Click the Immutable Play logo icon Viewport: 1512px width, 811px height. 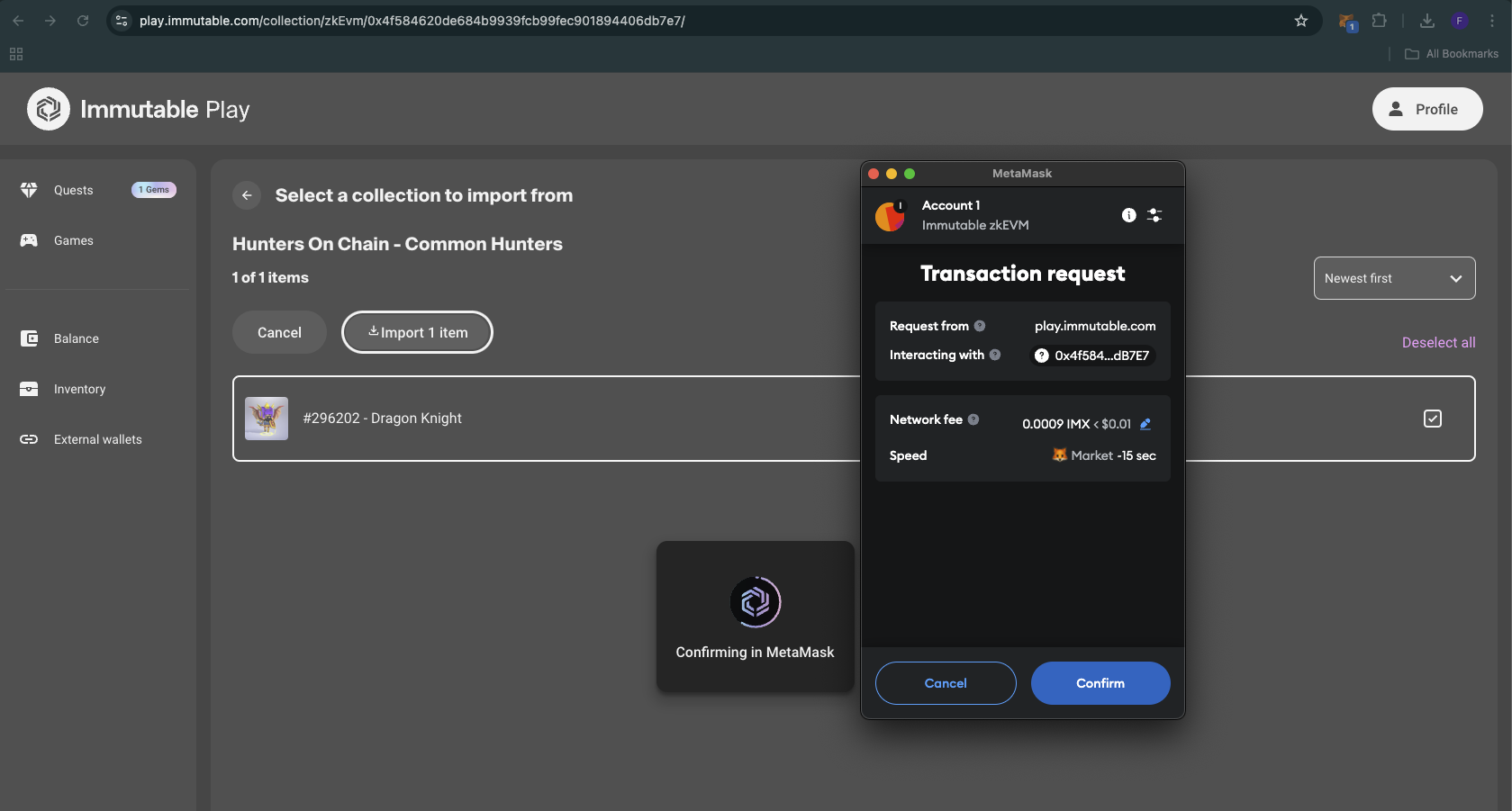pos(49,109)
